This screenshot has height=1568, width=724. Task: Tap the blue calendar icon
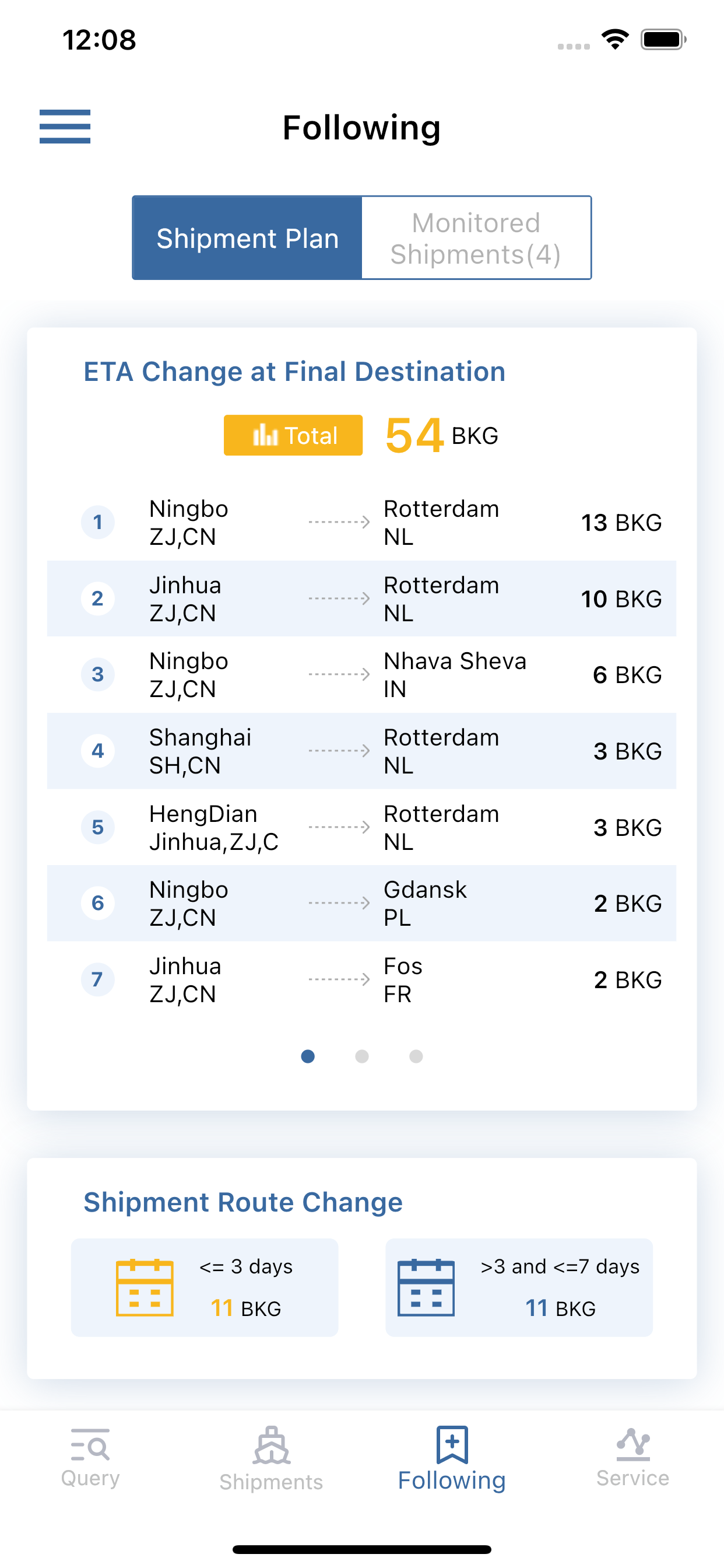coord(426,1287)
